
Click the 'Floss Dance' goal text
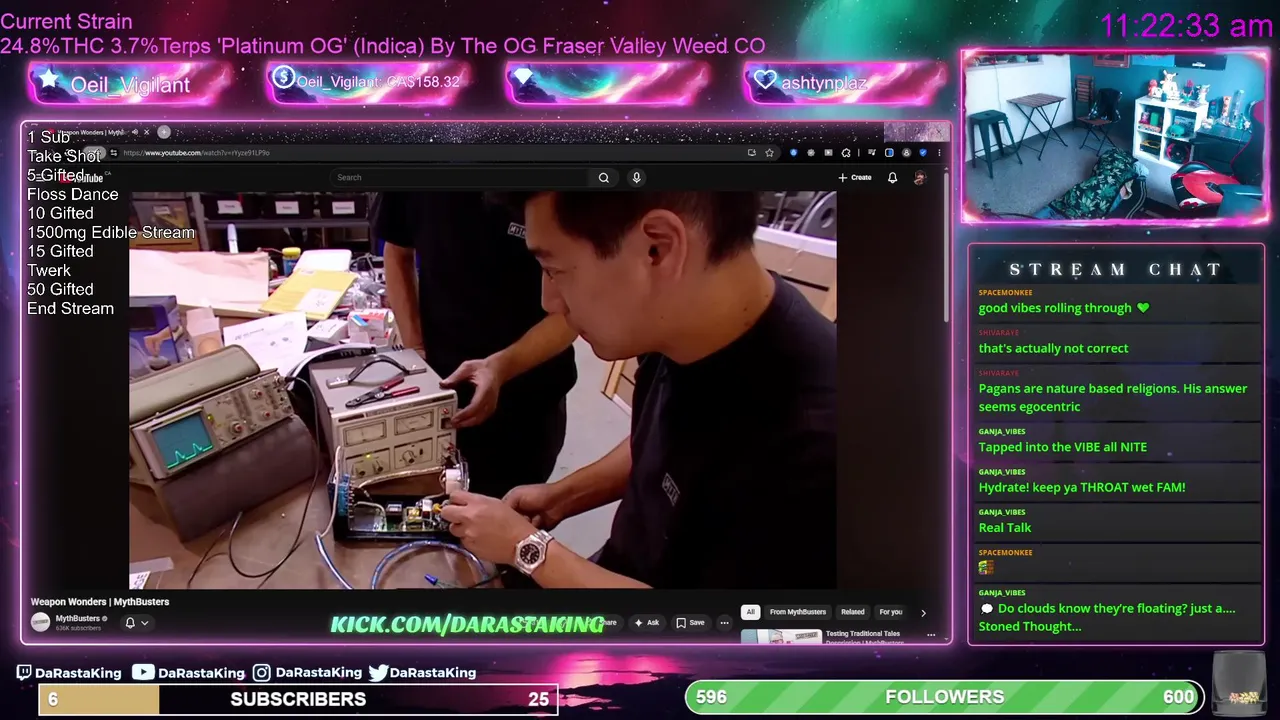(72, 194)
